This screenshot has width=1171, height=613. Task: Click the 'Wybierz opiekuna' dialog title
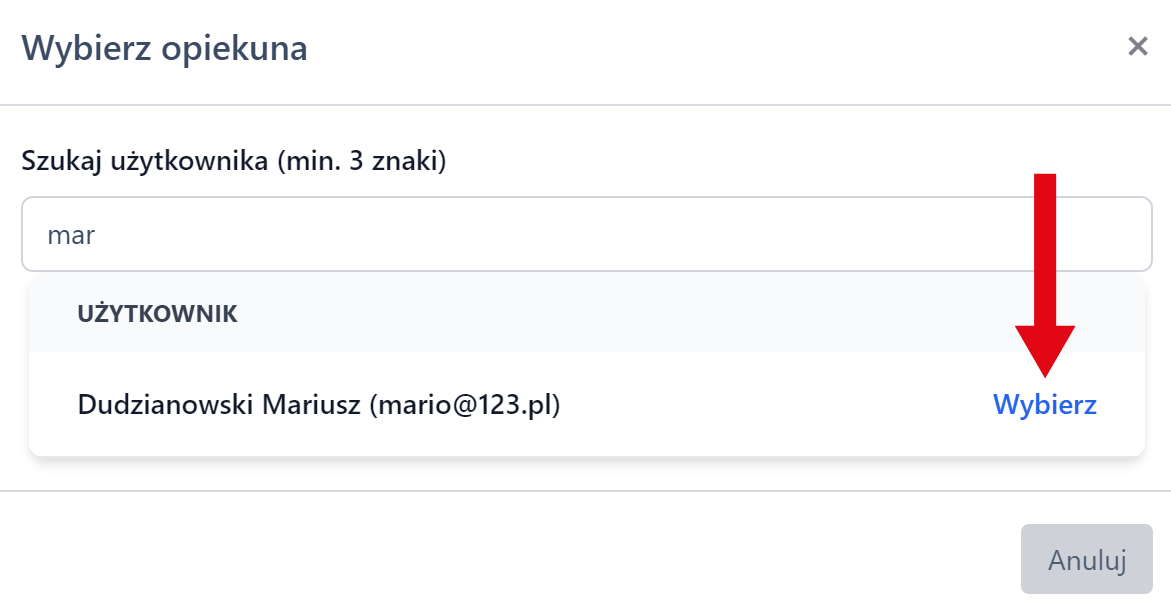pyautogui.click(x=164, y=48)
